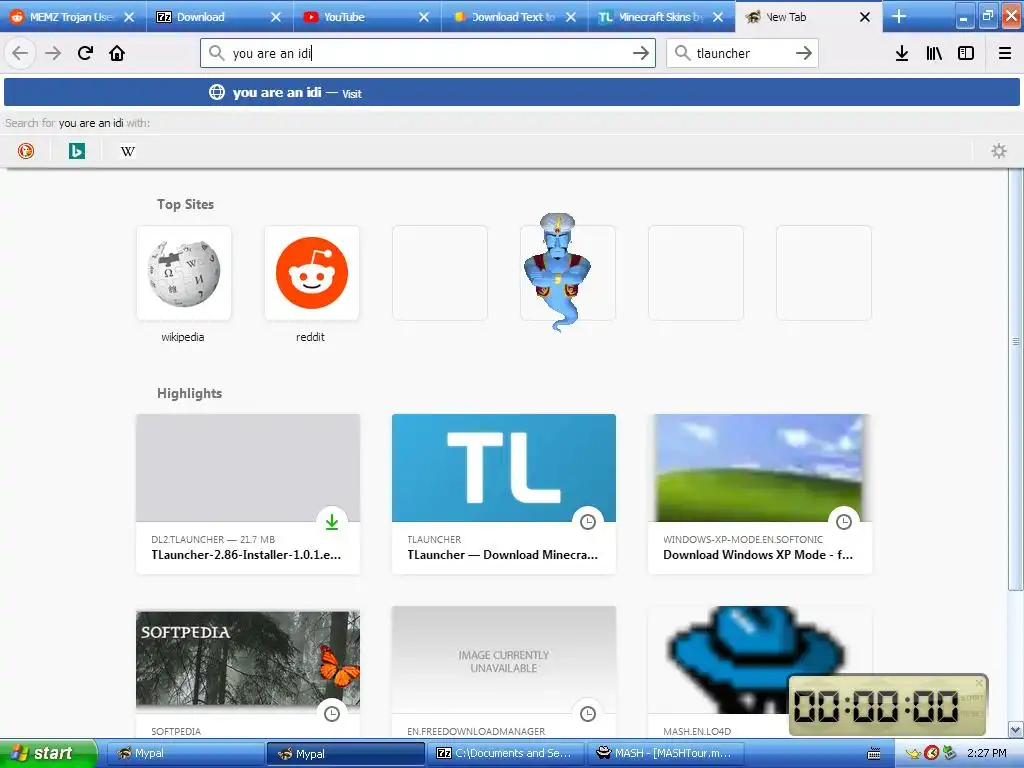Click the scrollbar down arrow
The height and width of the screenshot is (768, 1024).
1016,729
